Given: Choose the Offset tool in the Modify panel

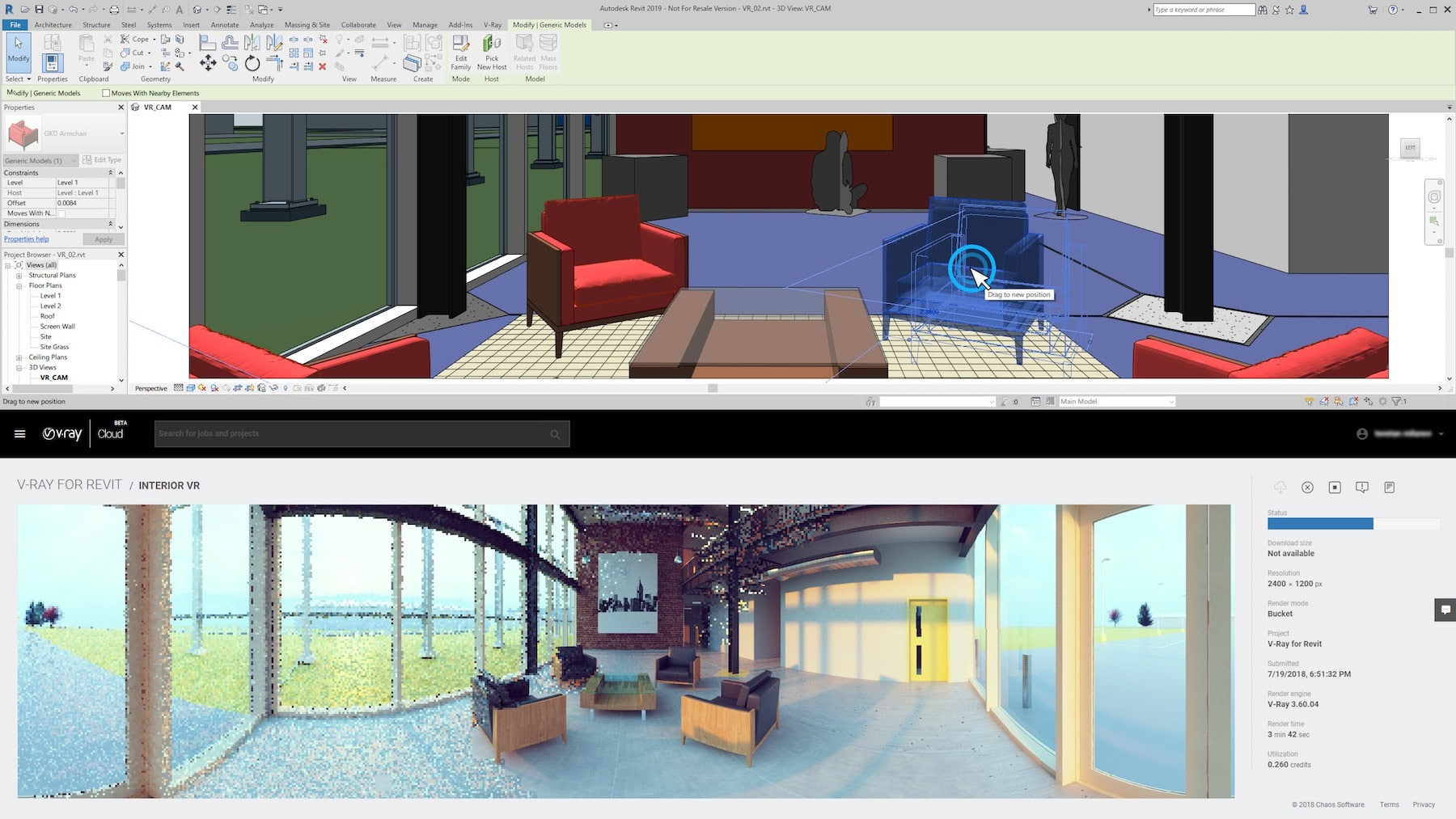Looking at the screenshot, I should point(230,41).
